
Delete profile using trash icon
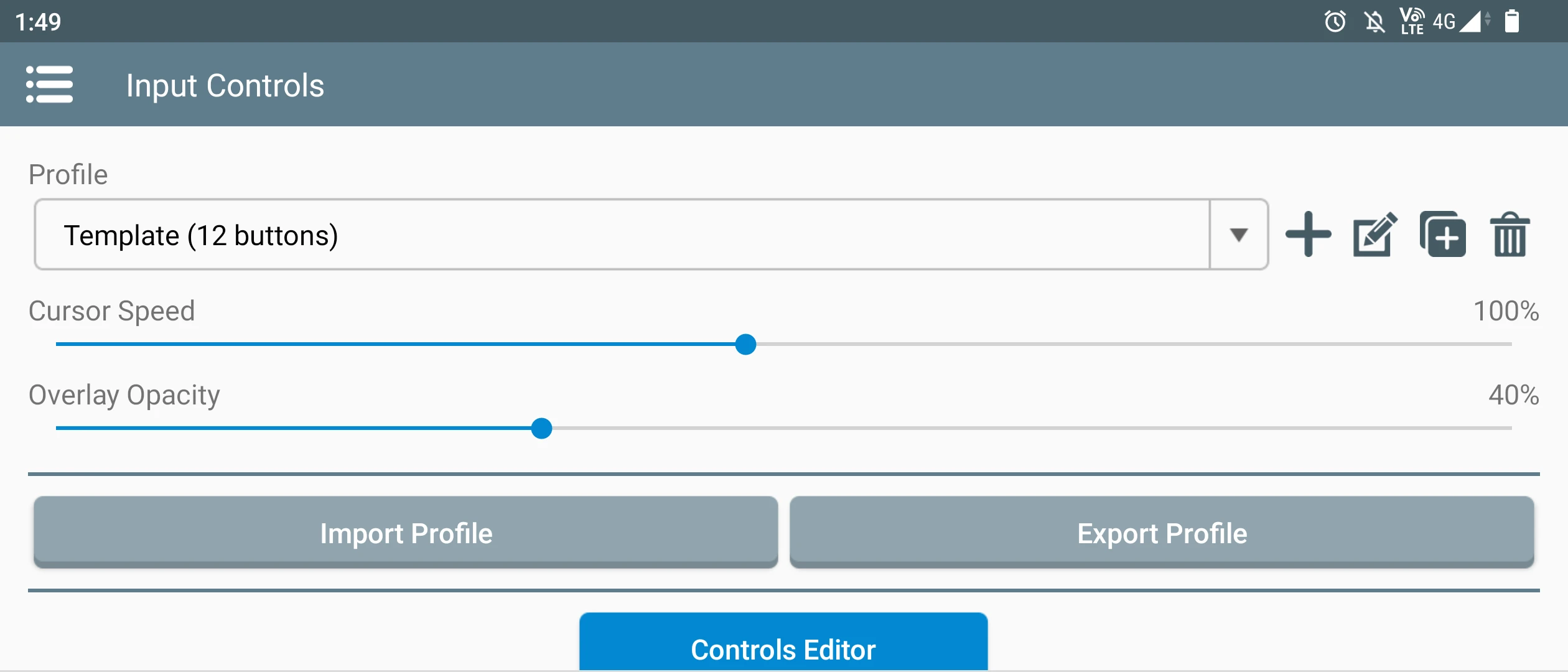[x=1510, y=235]
